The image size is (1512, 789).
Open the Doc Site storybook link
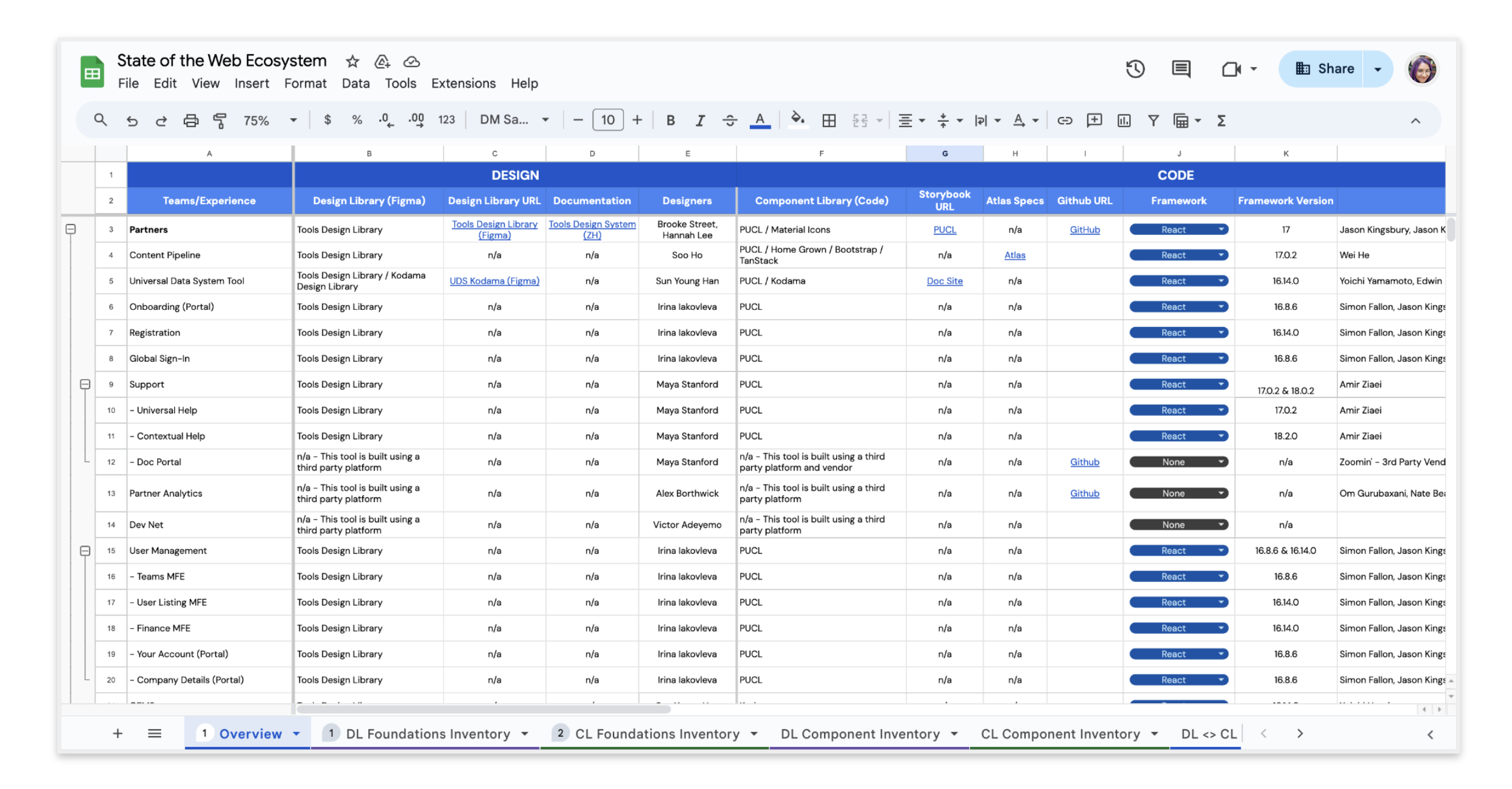coord(944,281)
